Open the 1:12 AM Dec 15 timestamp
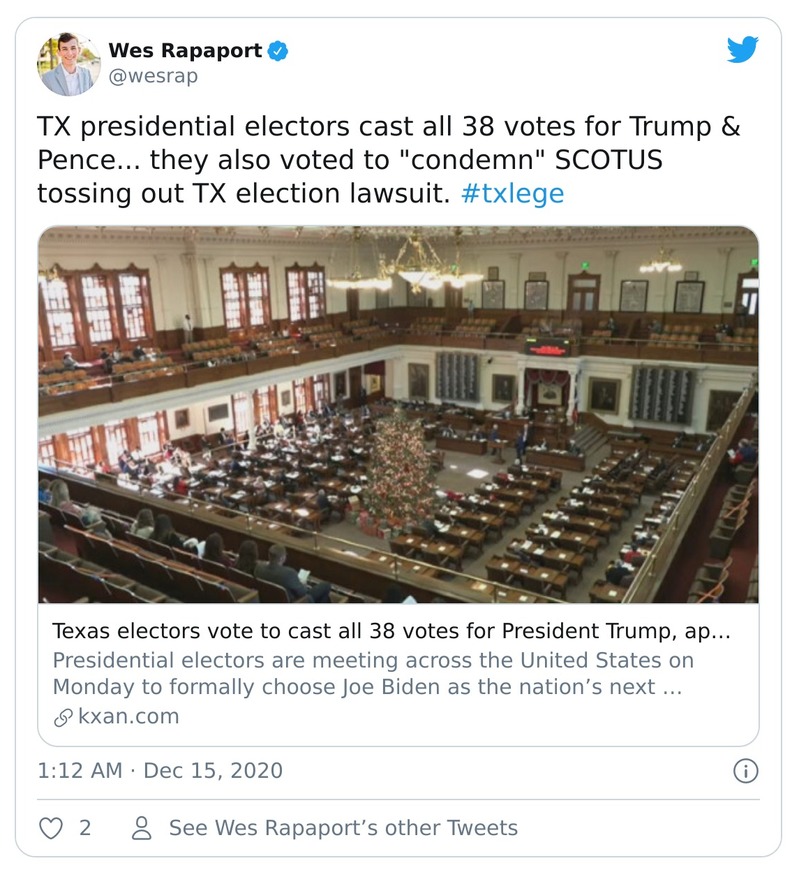The width and height of the screenshot is (799, 877). [x=160, y=771]
